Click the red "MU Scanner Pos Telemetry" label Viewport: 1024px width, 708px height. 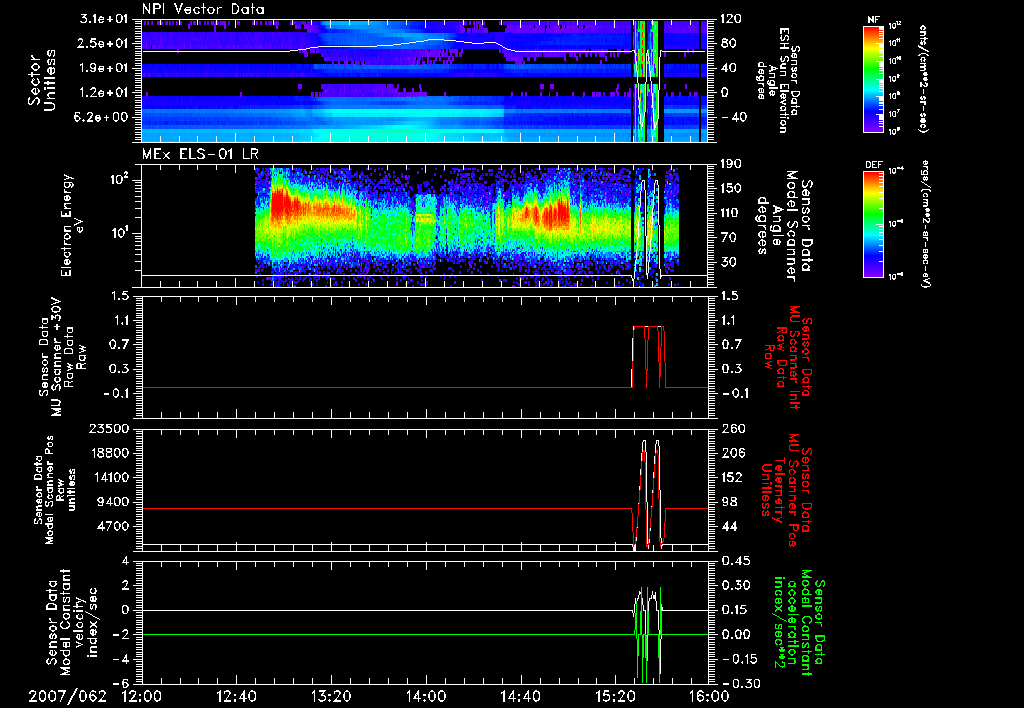[x=787, y=490]
